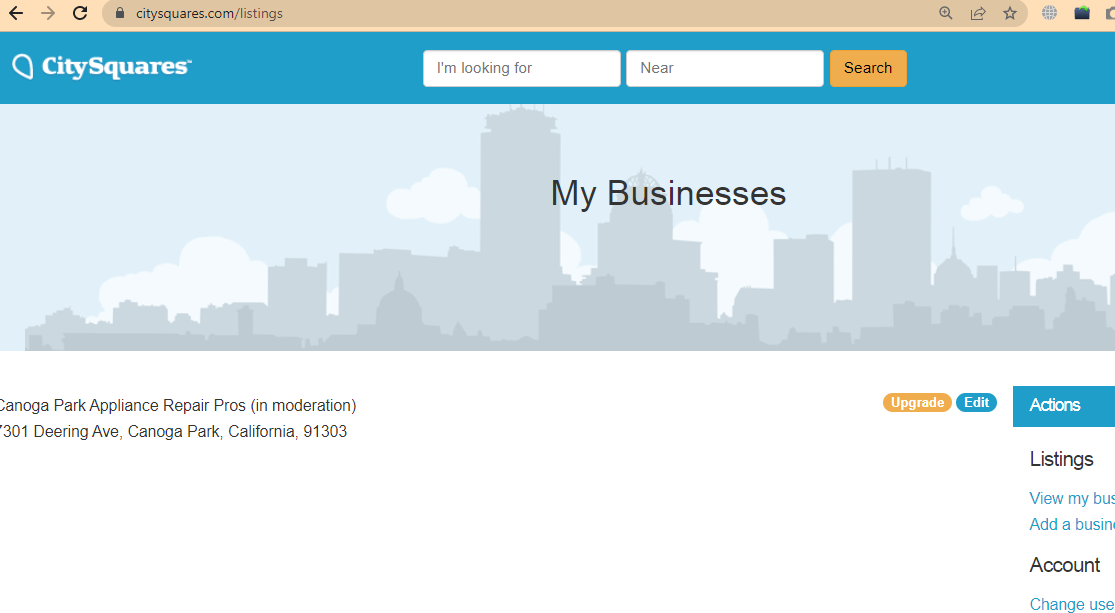Viewport: 1115px width, 613px height.
Task: Open the zoom magnifier icon in address bar
Action: point(946,13)
